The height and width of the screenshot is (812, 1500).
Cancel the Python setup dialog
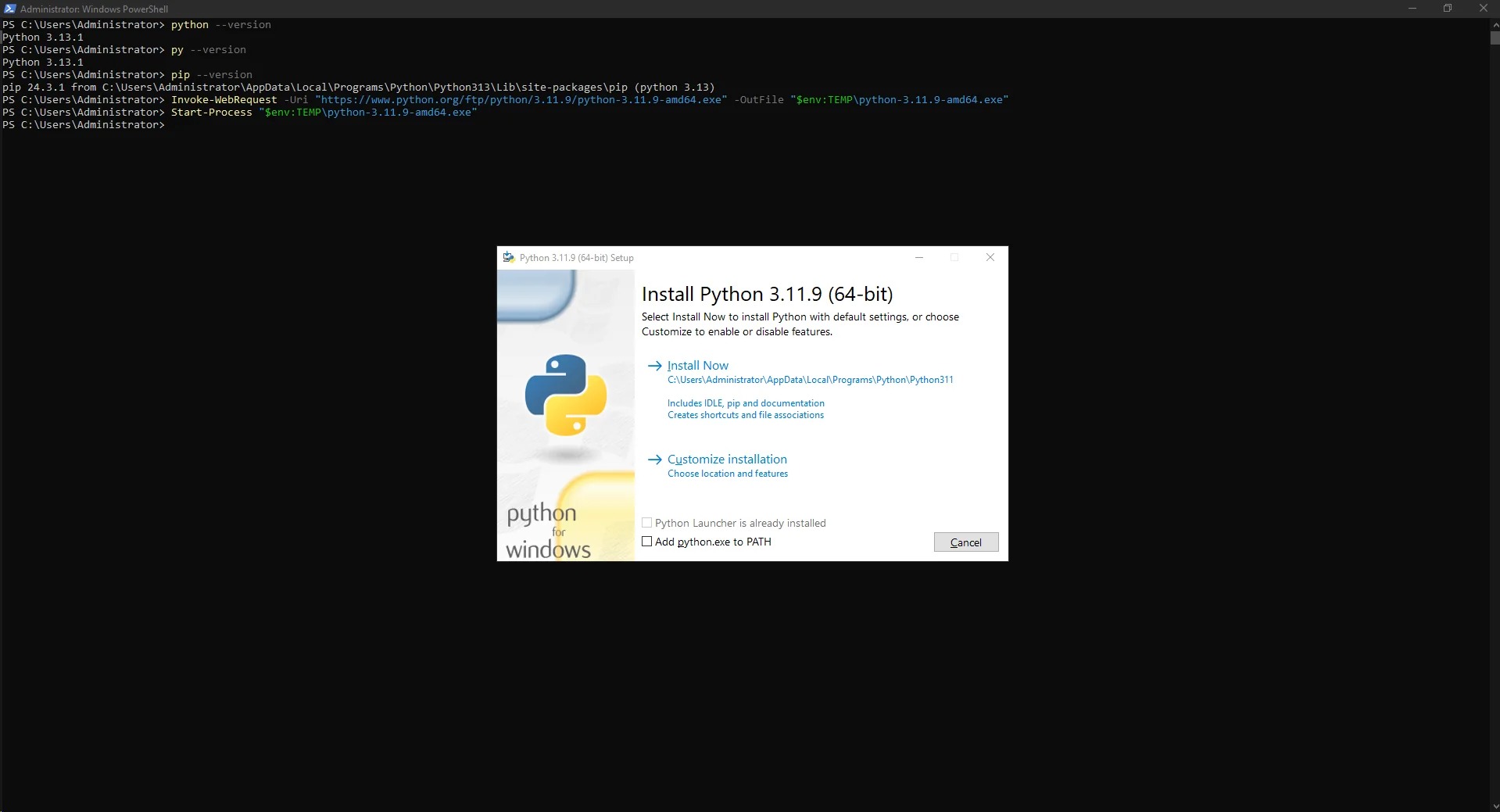click(x=966, y=542)
